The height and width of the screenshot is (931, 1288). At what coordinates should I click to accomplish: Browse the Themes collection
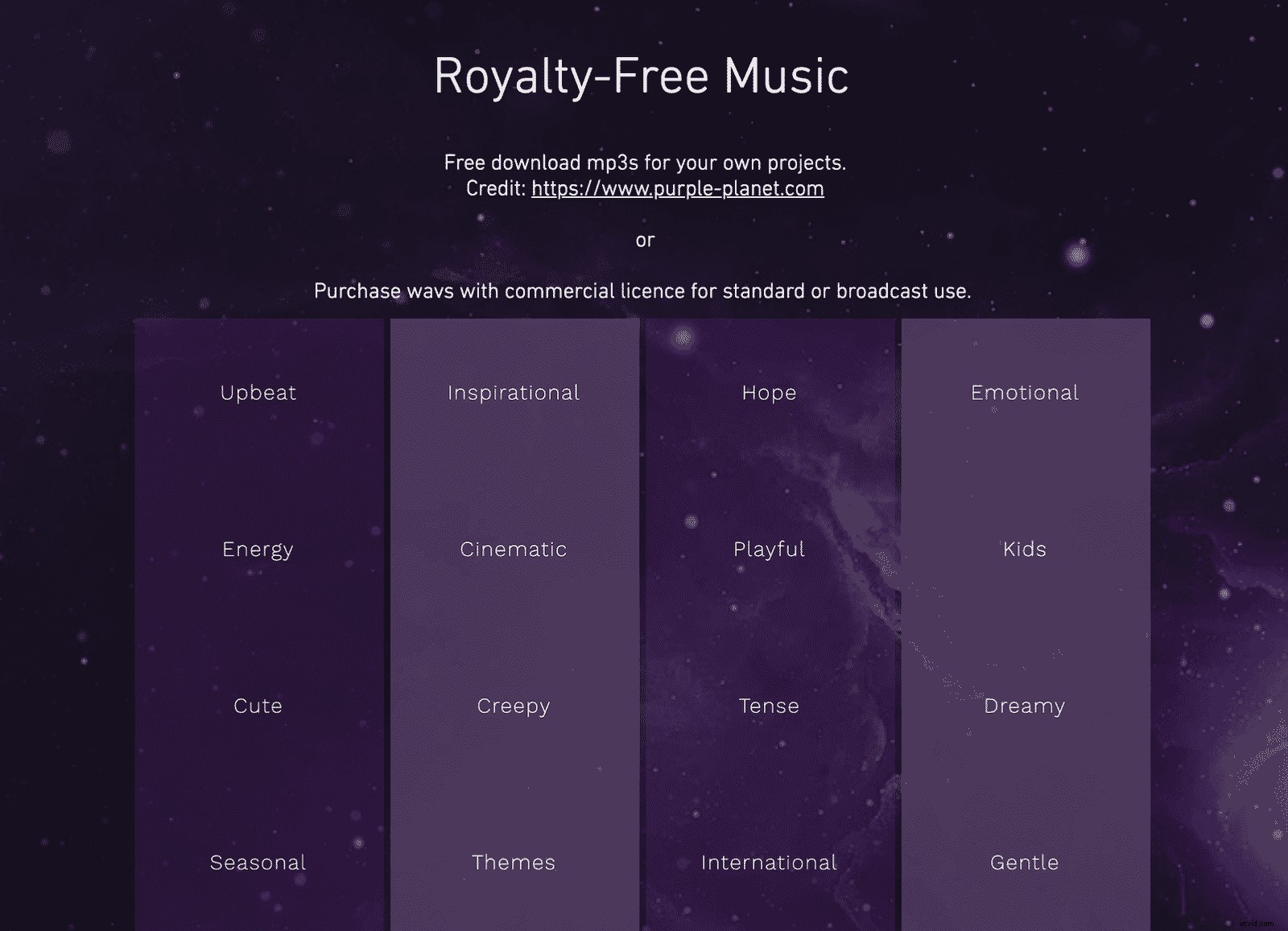coord(513,862)
